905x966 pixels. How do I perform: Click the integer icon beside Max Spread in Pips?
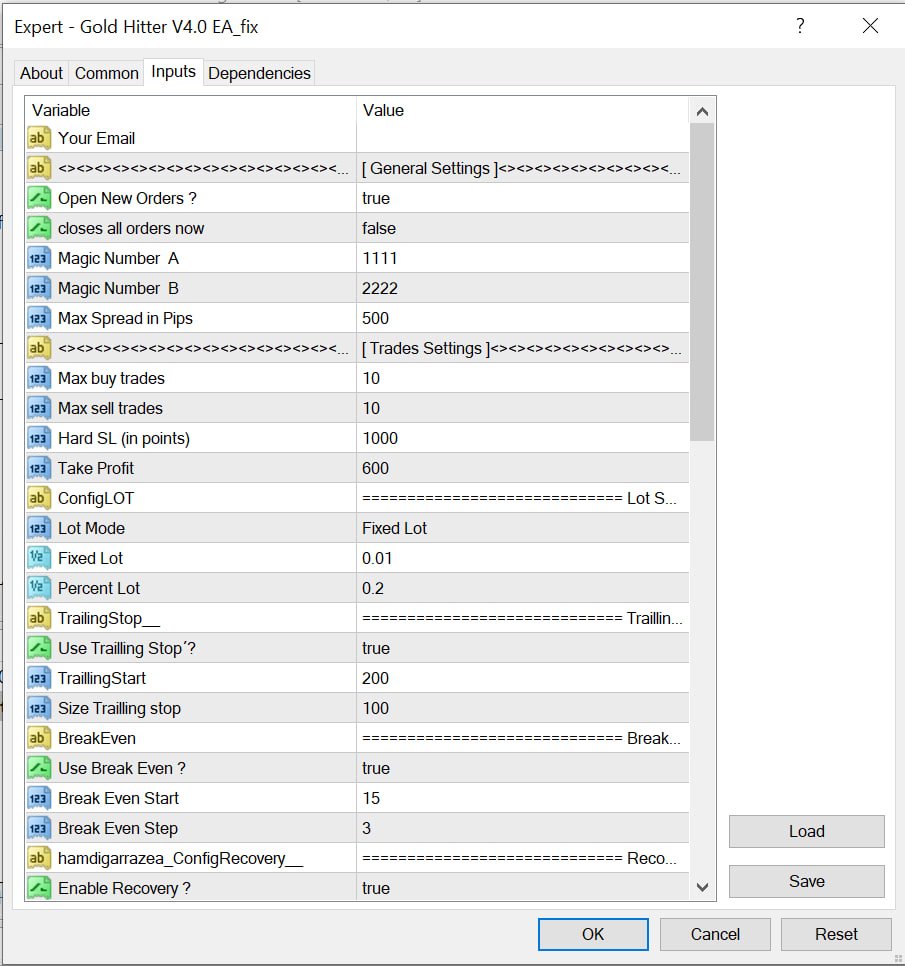coord(39,318)
